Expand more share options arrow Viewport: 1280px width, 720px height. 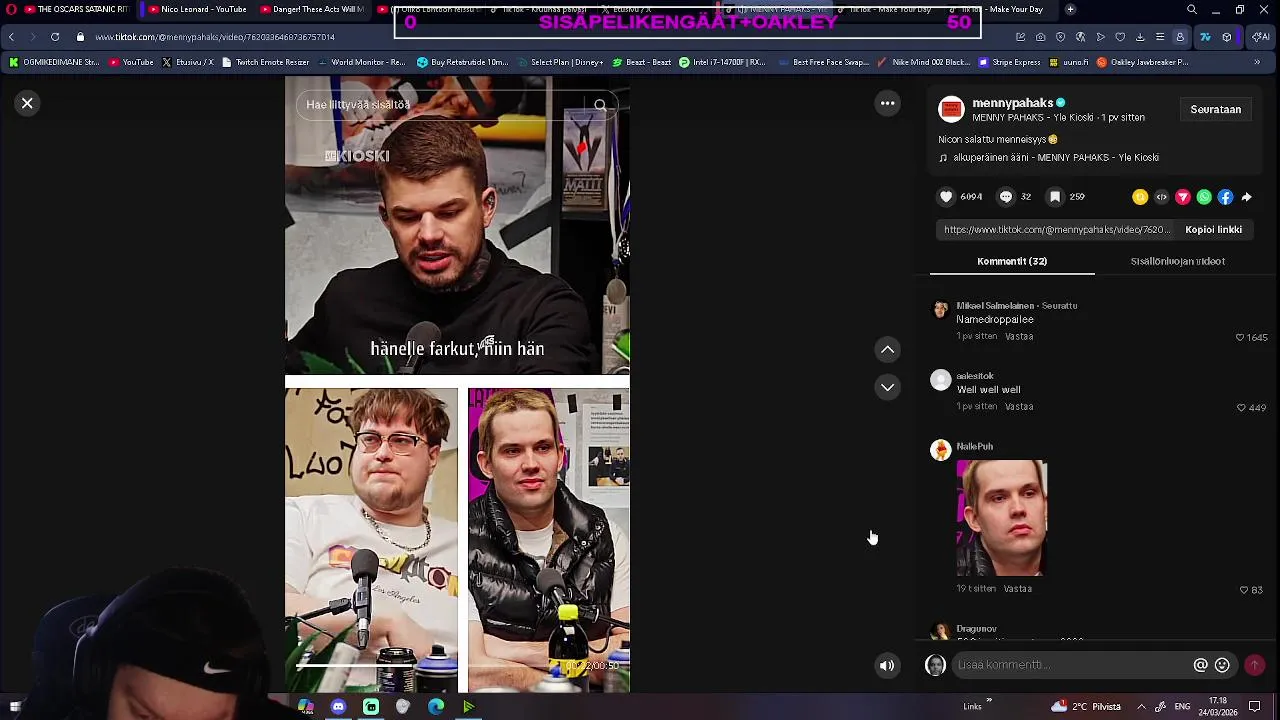point(1246,197)
